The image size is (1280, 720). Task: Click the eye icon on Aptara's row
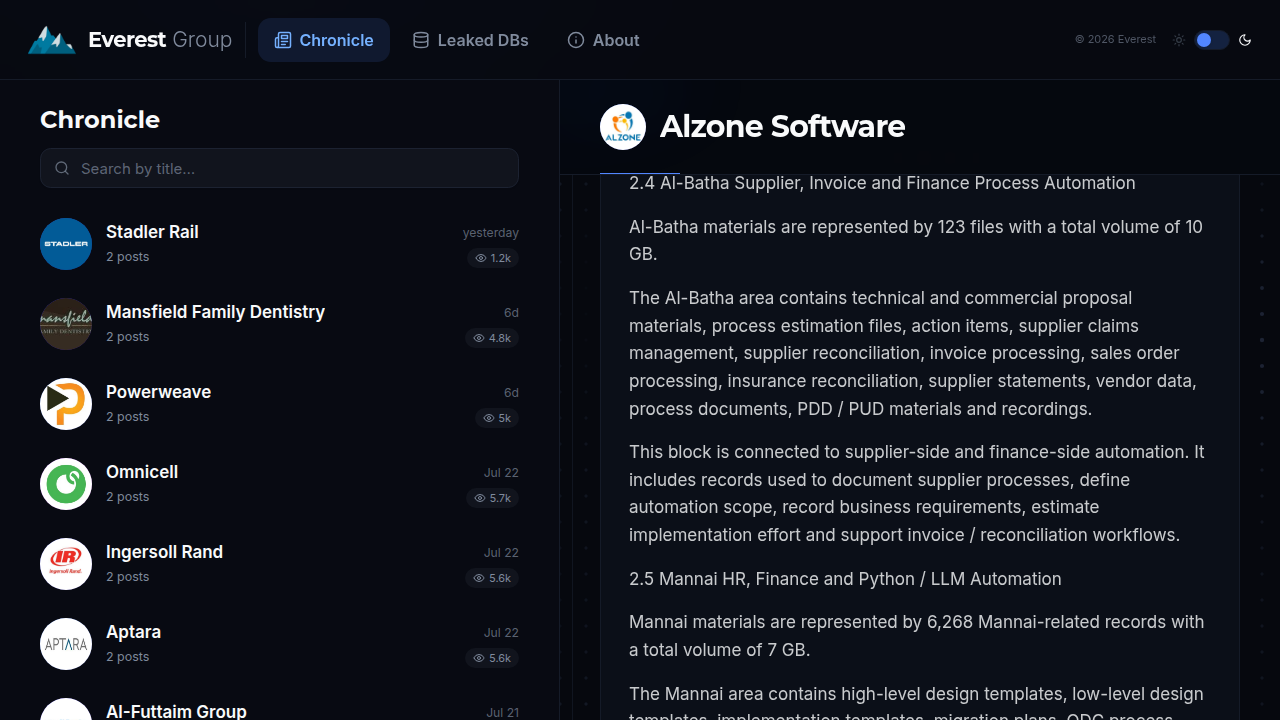click(x=480, y=658)
